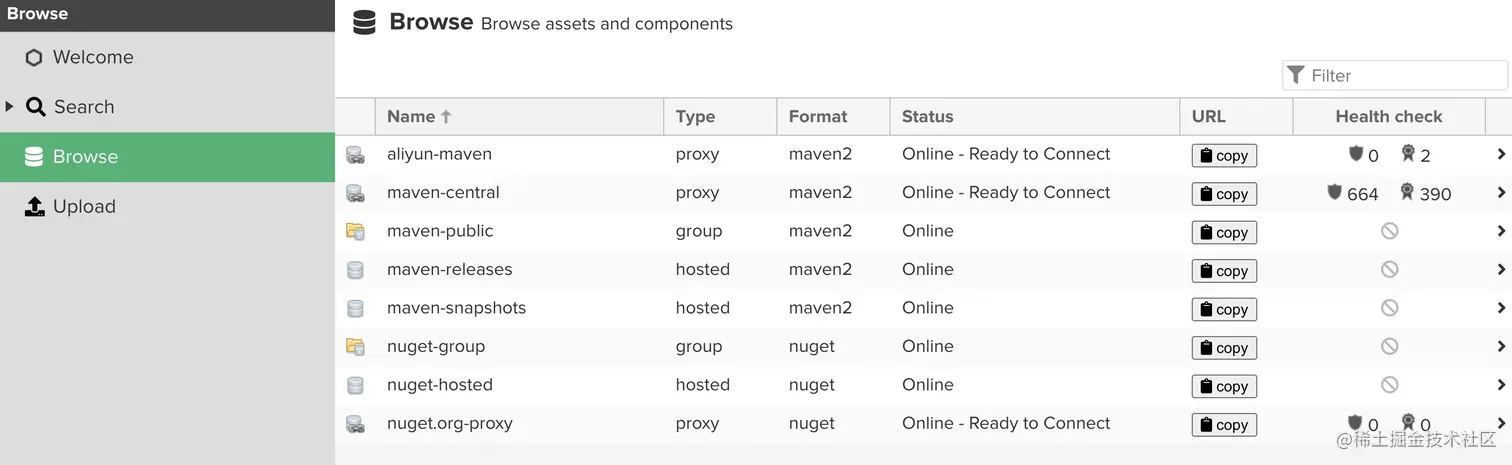Screen dimensions: 1512x465
Task: Click the nuget.org-proxy repository icon
Action: (x=355, y=424)
